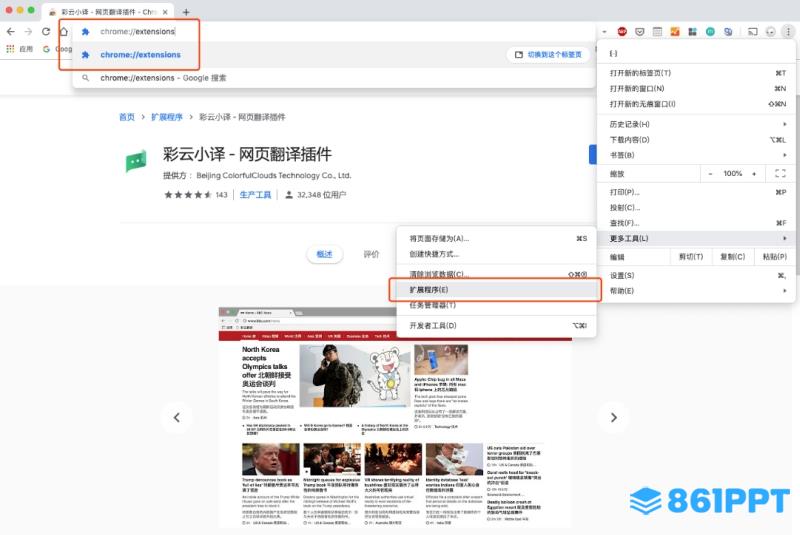800x535 pixels.
Task: Click the red AdBlock extension icon
Action: (x=622, y=32)
